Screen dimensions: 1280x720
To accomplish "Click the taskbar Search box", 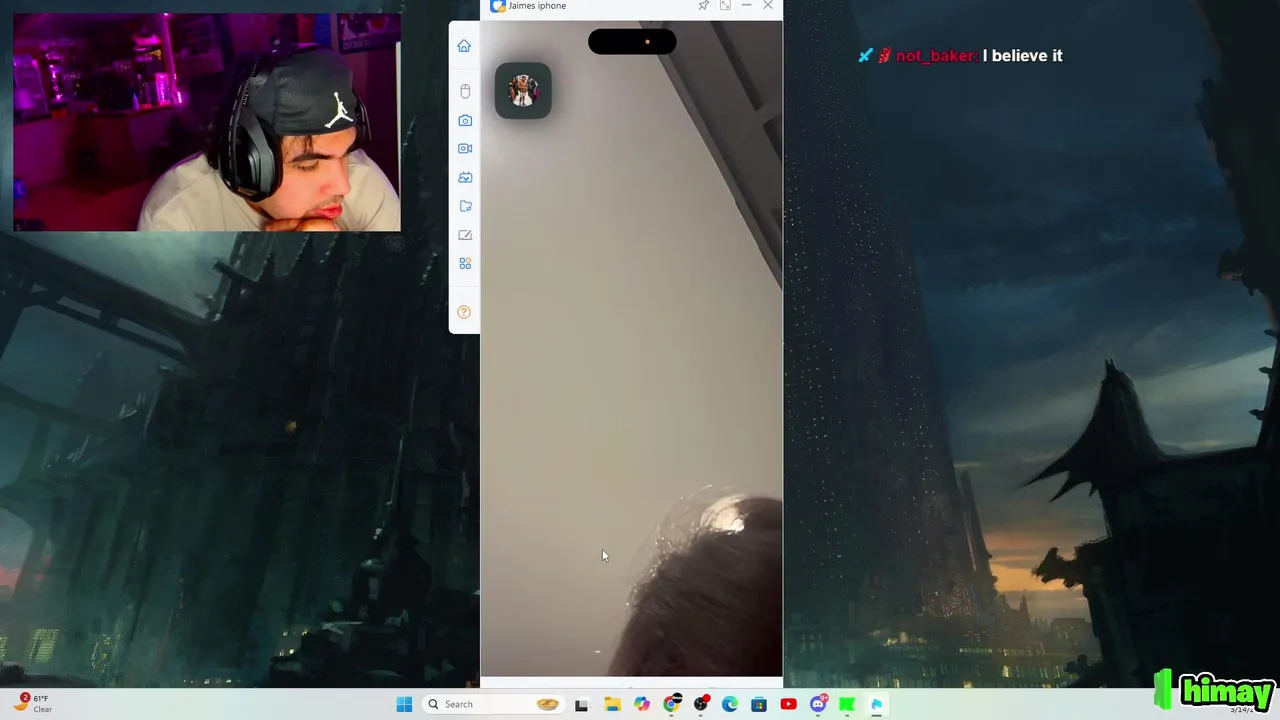I will tap(492, 704).
